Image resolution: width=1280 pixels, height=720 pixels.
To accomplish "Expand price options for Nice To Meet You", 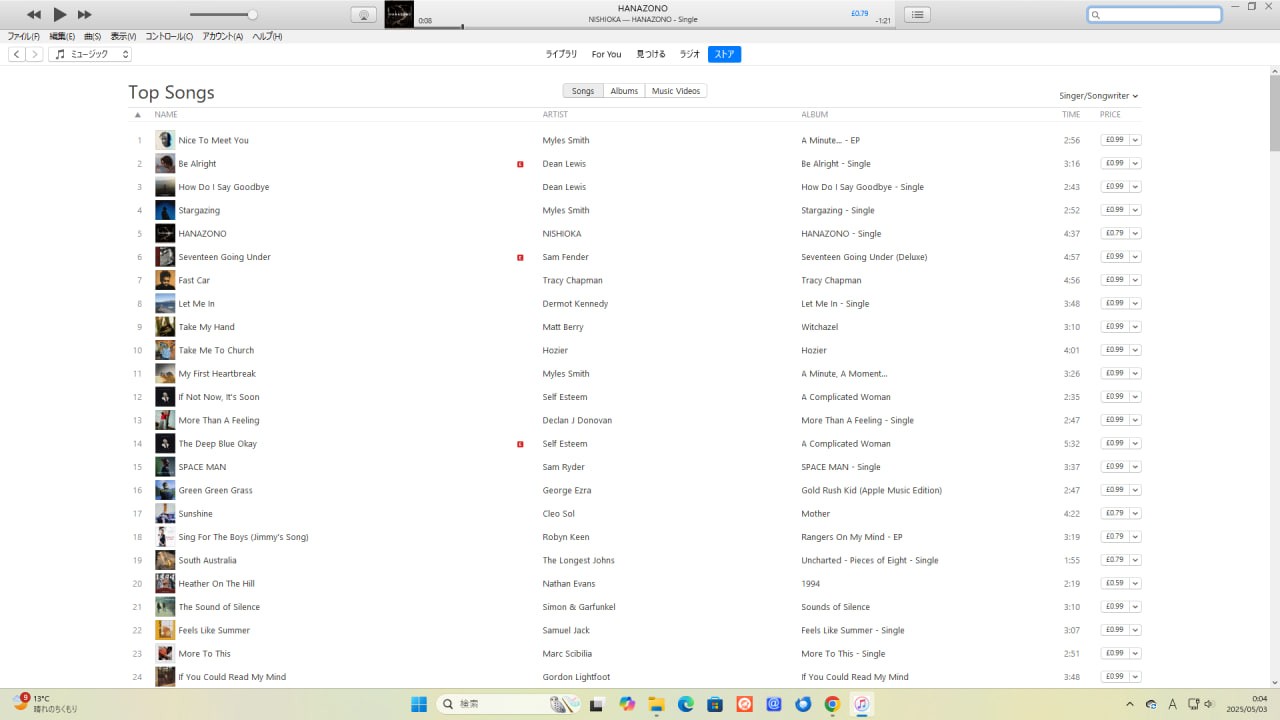I will coord(1135,140).
